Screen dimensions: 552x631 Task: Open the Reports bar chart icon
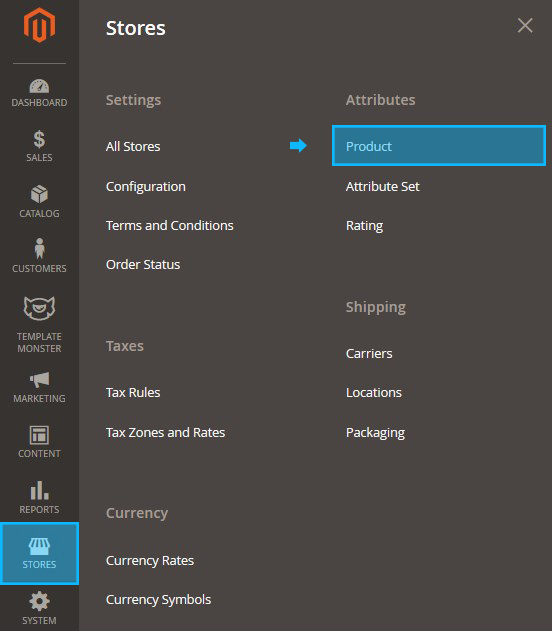pyautogui.click(x=39, y=491)
